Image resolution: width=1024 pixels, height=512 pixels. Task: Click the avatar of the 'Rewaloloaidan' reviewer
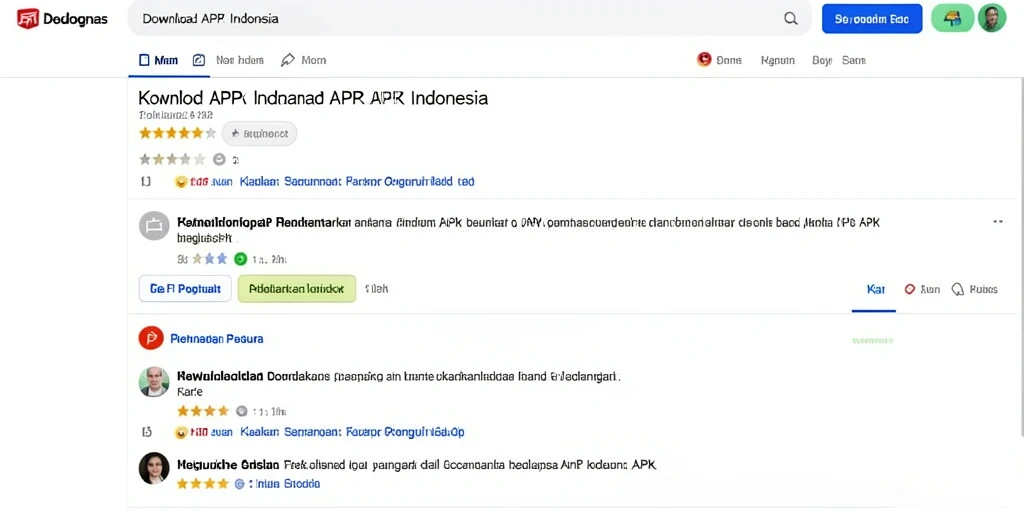coord(154,381)
